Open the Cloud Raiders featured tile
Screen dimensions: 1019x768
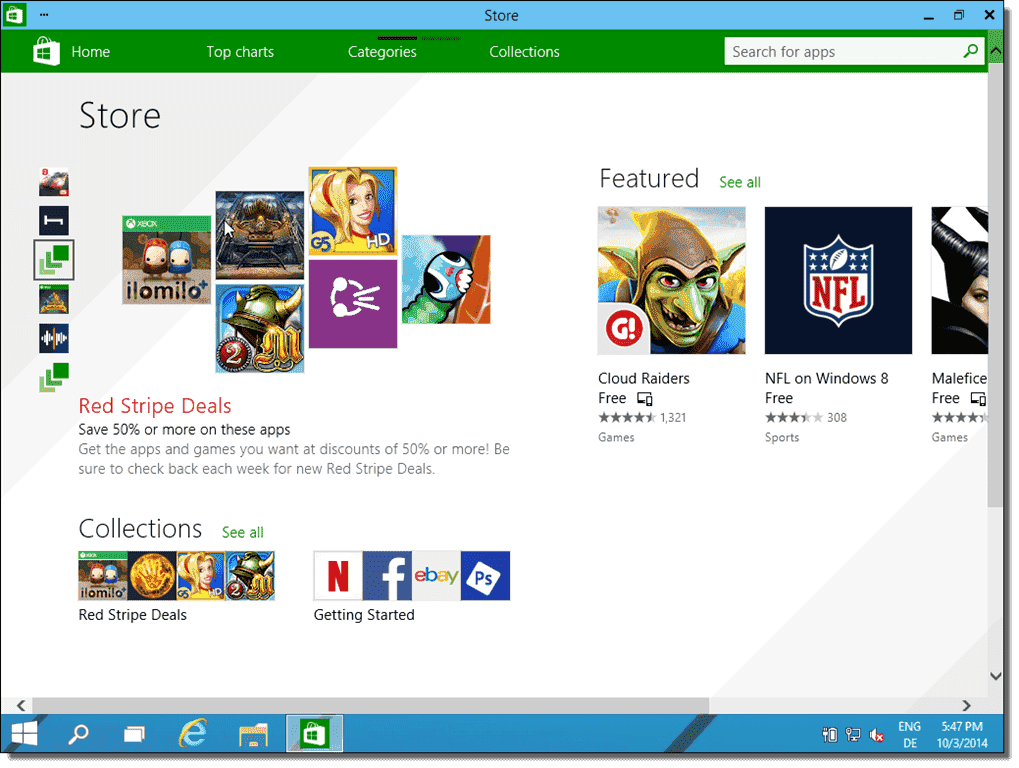671,280
